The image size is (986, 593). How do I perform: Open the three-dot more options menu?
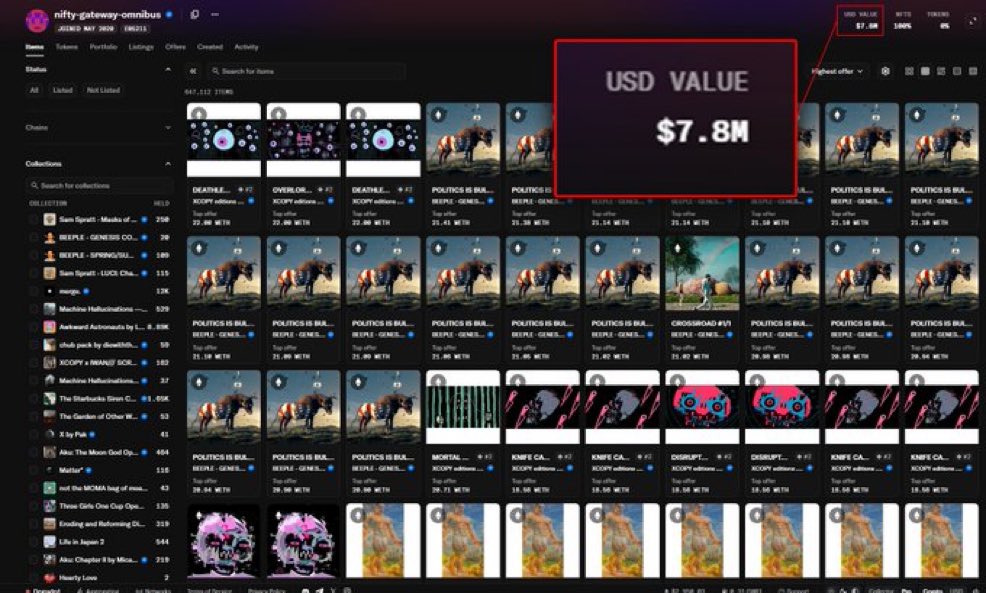point(215,14)
